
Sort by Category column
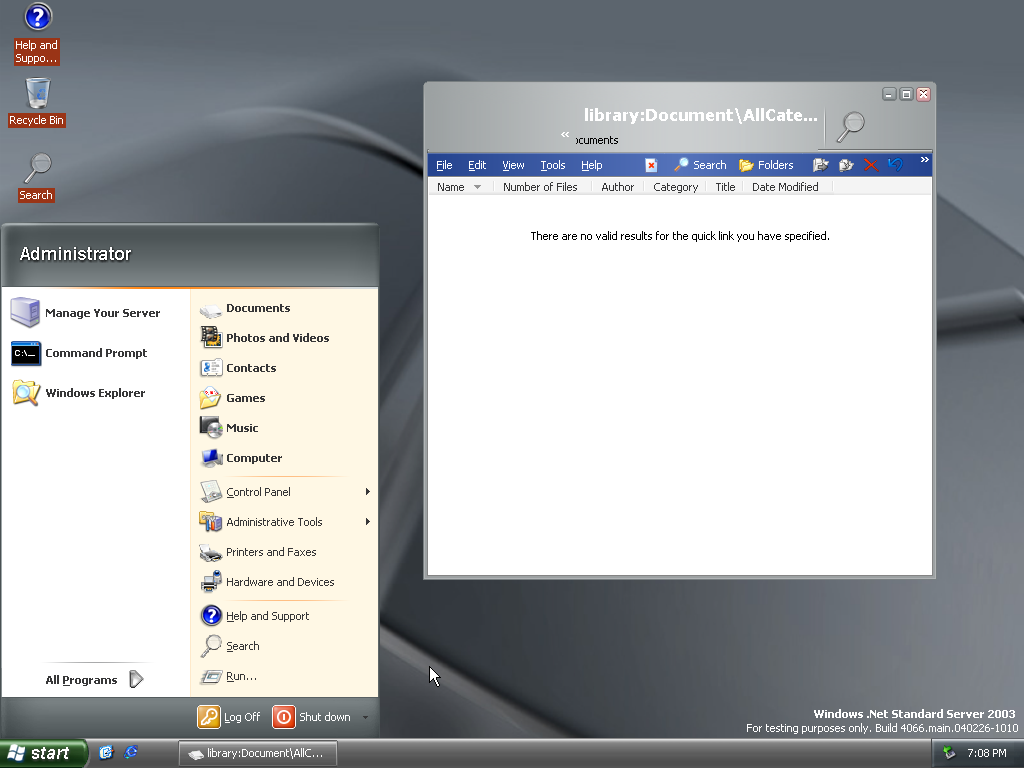[675, 187]
